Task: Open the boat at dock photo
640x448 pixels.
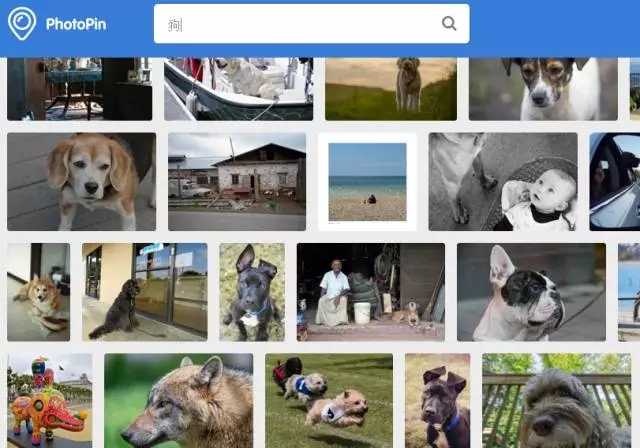Action: click(238, 88)
